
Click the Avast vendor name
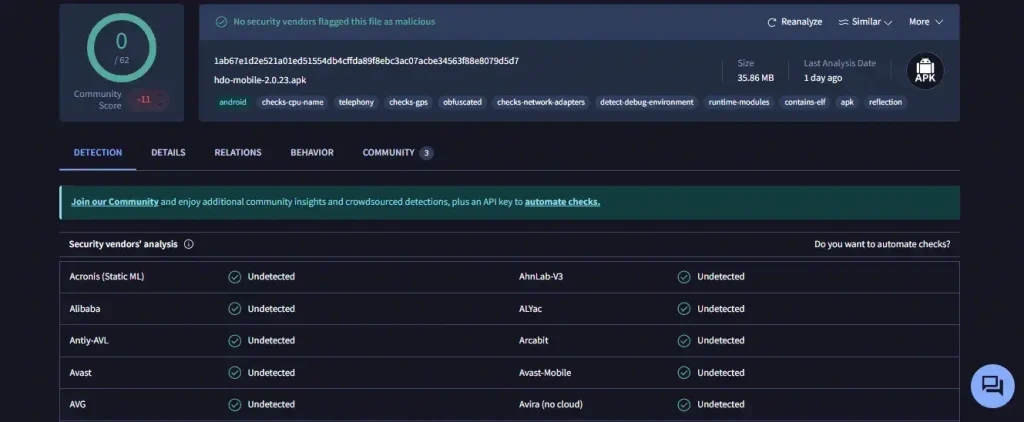point(80,373)
